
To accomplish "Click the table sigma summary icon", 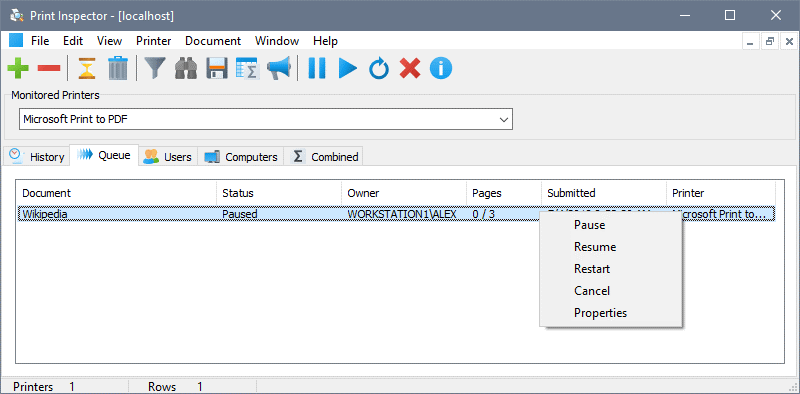I will (x=248, y=68).
